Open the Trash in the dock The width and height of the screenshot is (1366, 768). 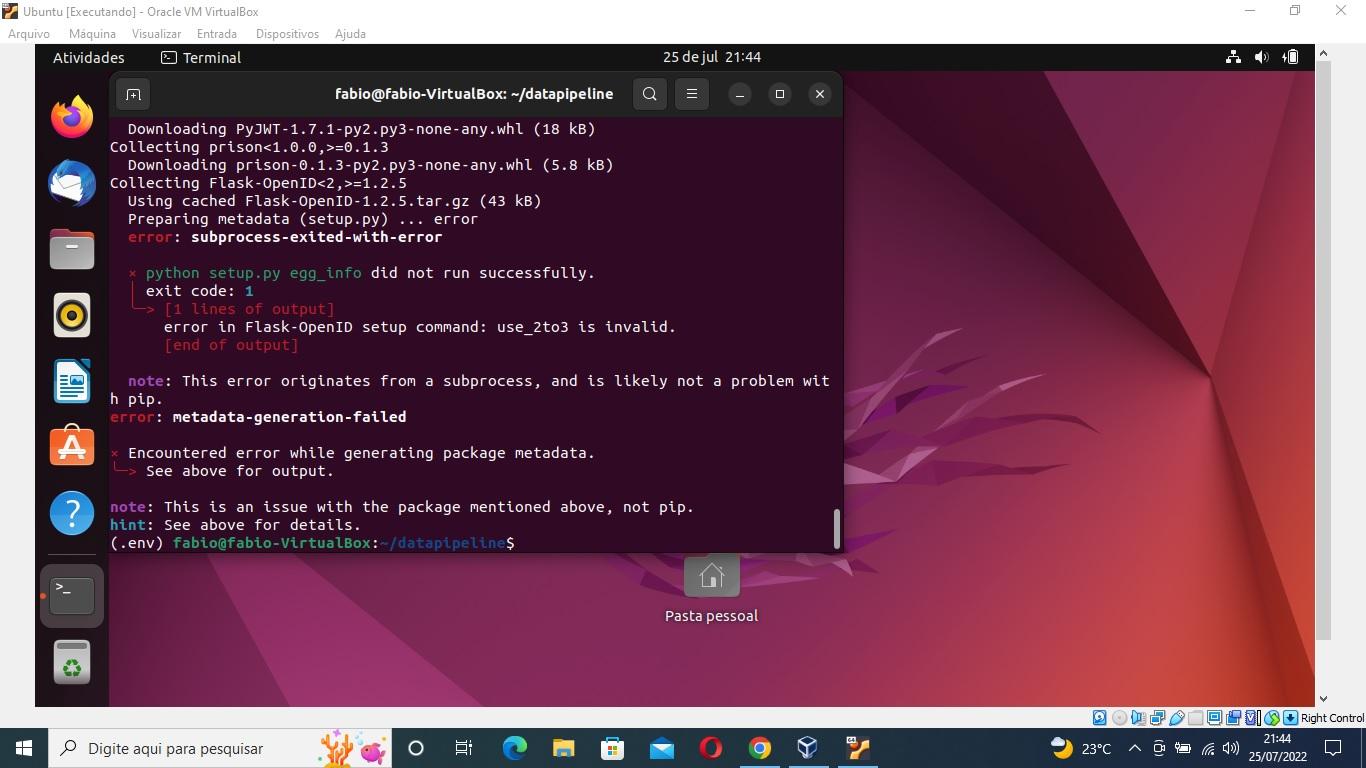click(72, 661)
